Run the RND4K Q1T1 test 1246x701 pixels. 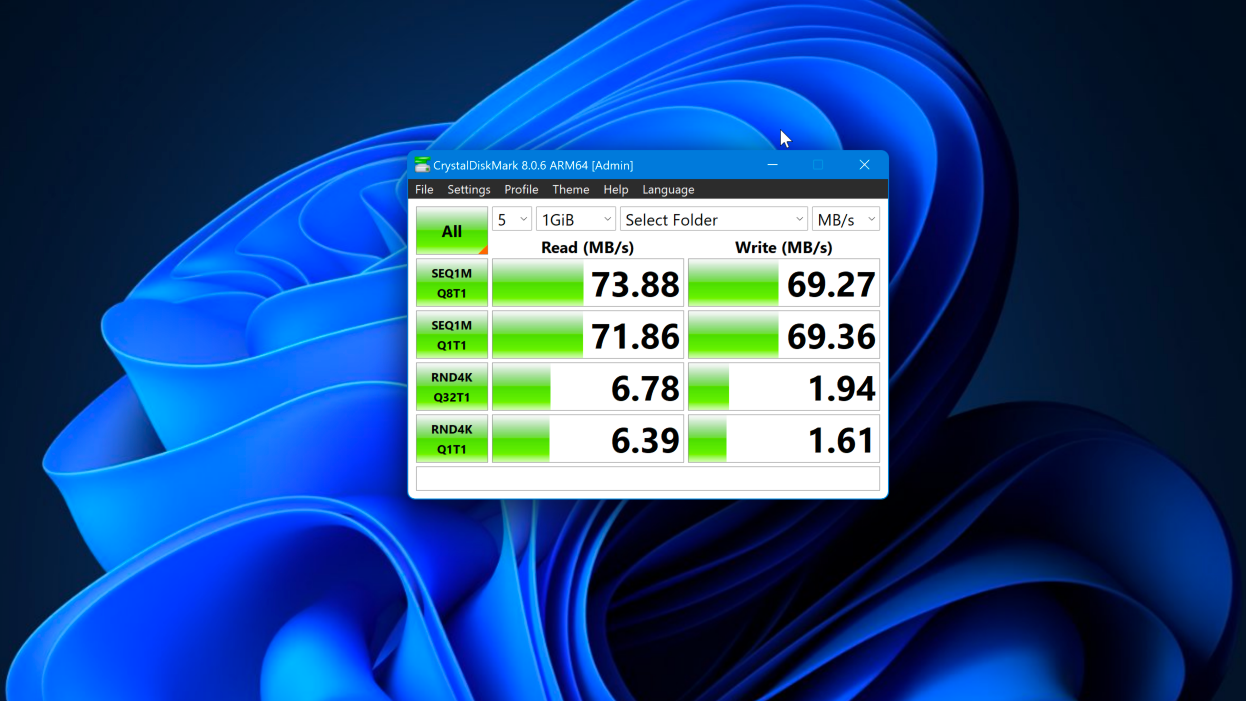point(452,439)
